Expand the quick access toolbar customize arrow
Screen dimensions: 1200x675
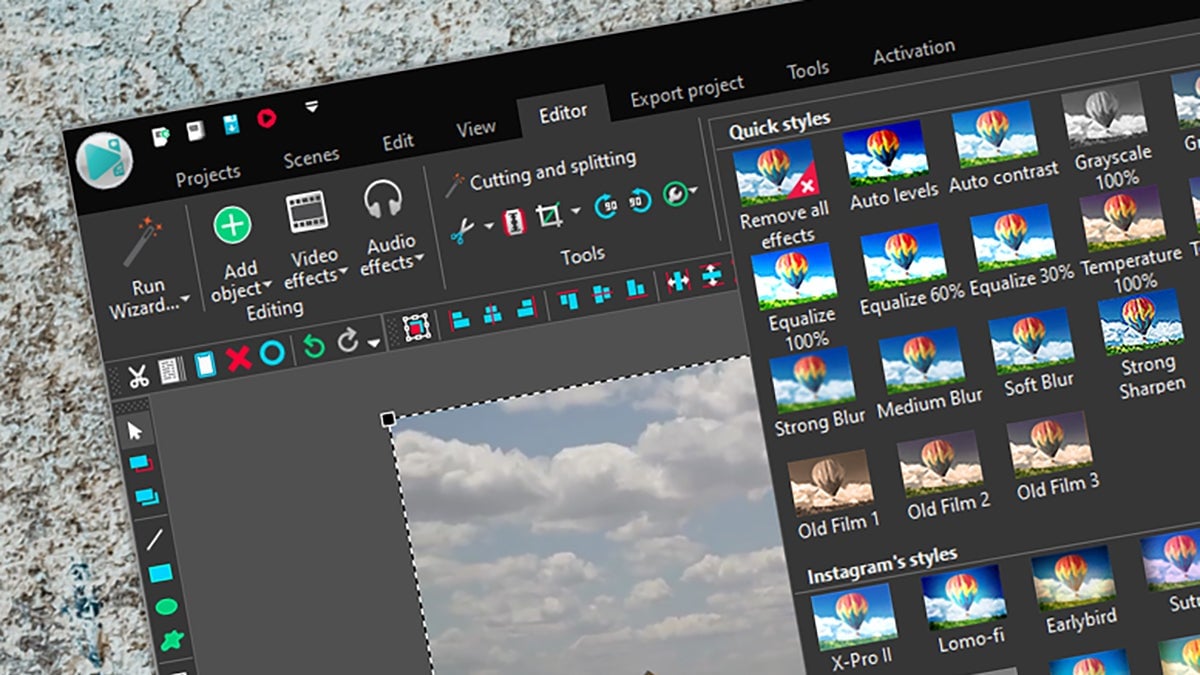click(x=312, y=106)
